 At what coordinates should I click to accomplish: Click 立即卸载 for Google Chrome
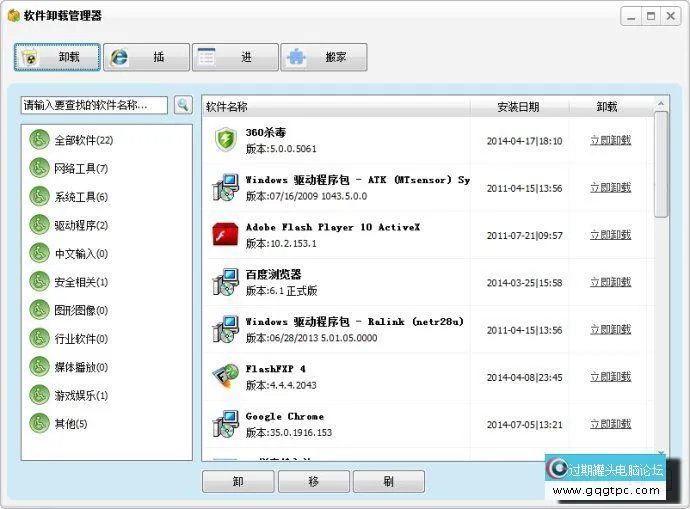click(x=611, y=424)
